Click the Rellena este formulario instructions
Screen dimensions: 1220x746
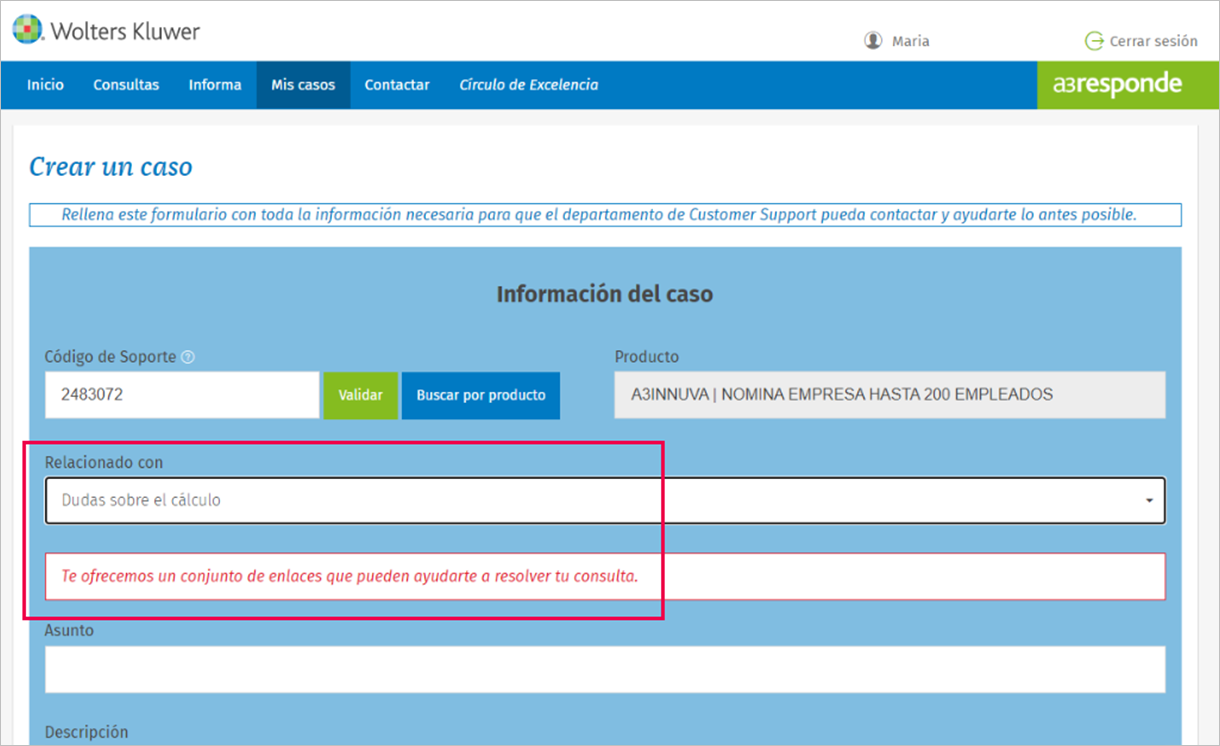point(605,215)
